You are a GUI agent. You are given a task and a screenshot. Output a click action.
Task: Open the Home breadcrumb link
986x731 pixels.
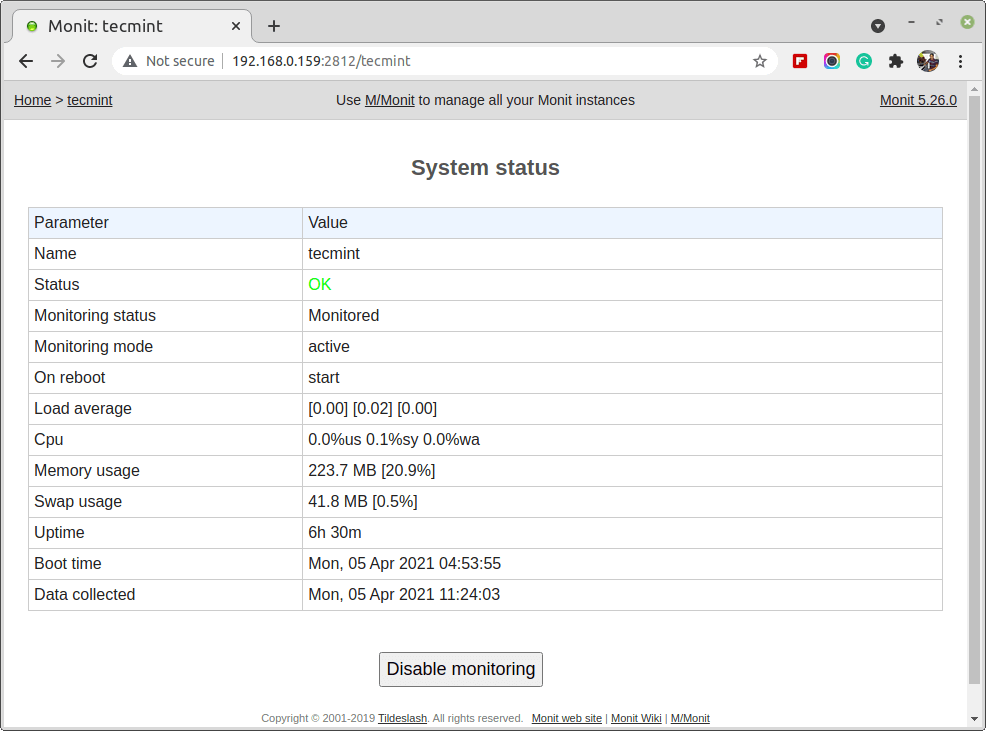[x=32, y=100]
